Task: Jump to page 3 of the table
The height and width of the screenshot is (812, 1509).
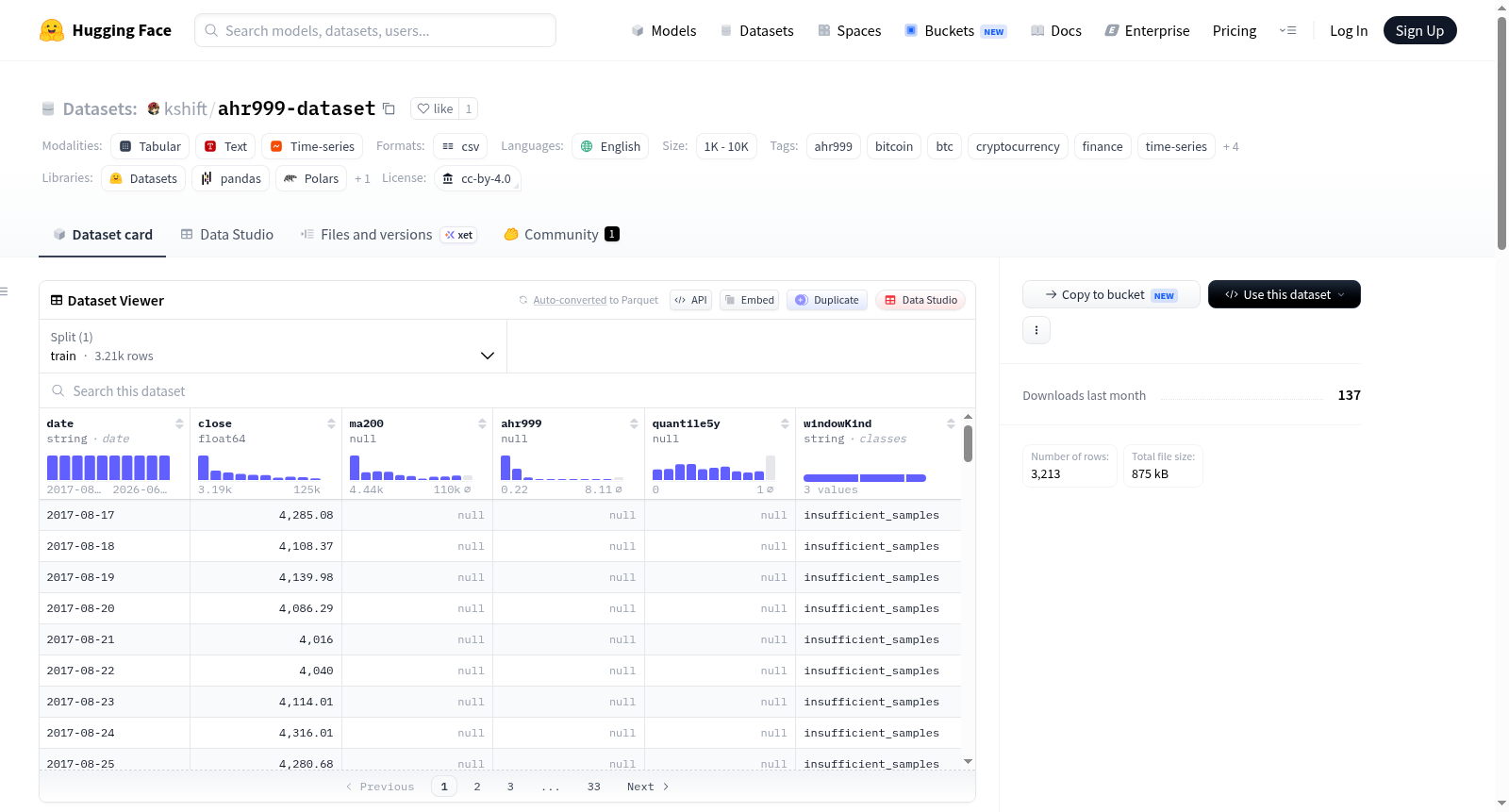Action: (x=510, y=787)
